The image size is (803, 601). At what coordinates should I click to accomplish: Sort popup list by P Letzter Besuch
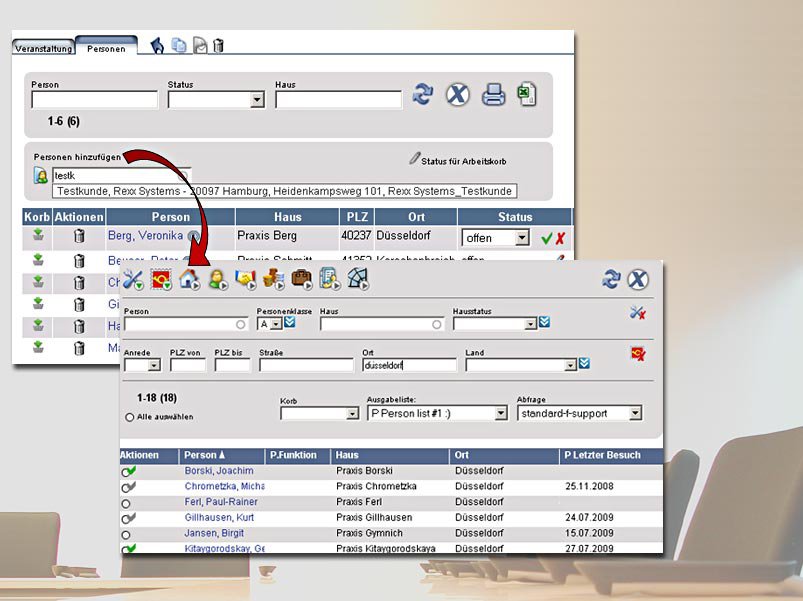[602, 455]
